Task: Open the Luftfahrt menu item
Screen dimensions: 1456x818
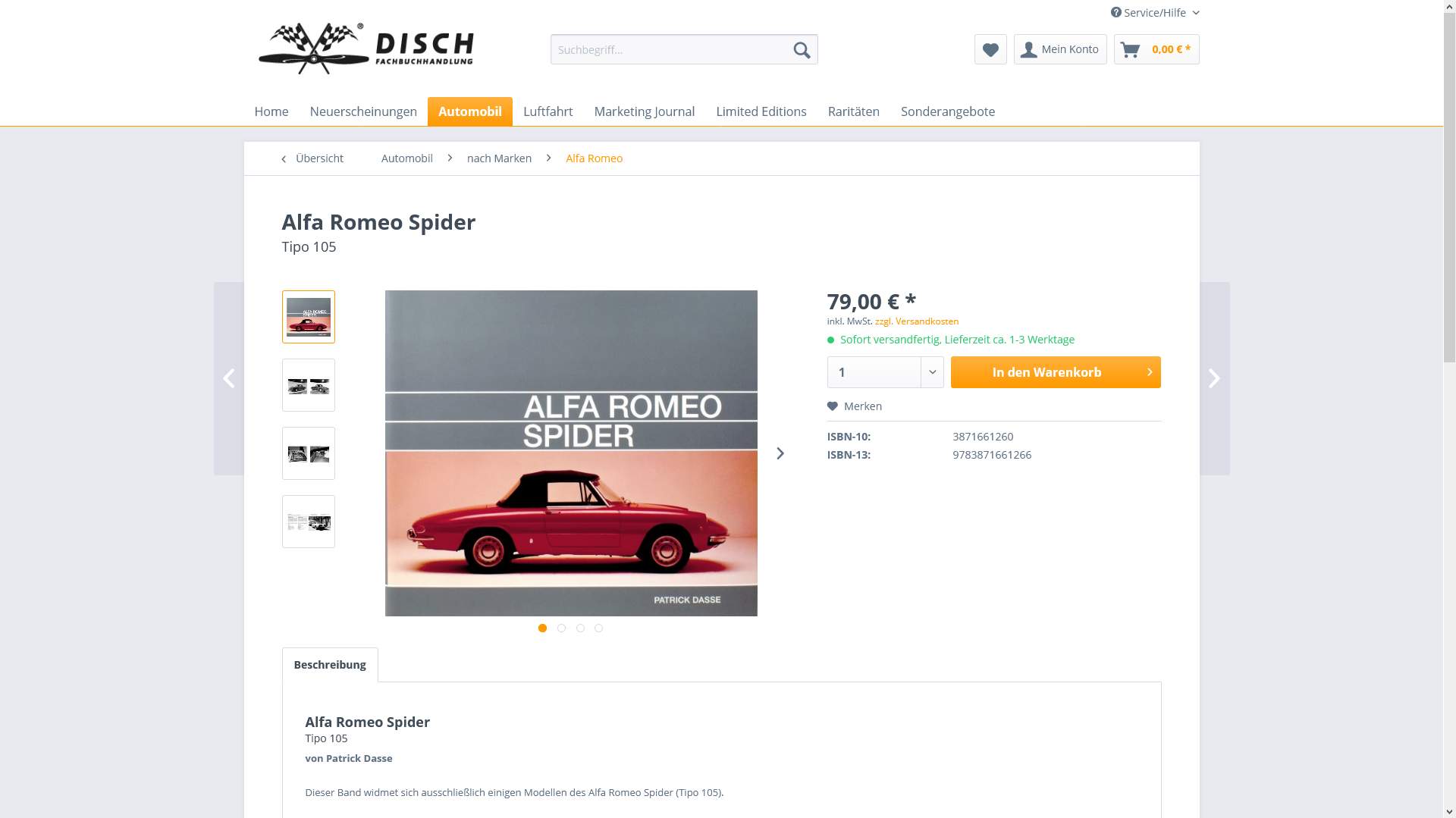Action: [548, 111]
